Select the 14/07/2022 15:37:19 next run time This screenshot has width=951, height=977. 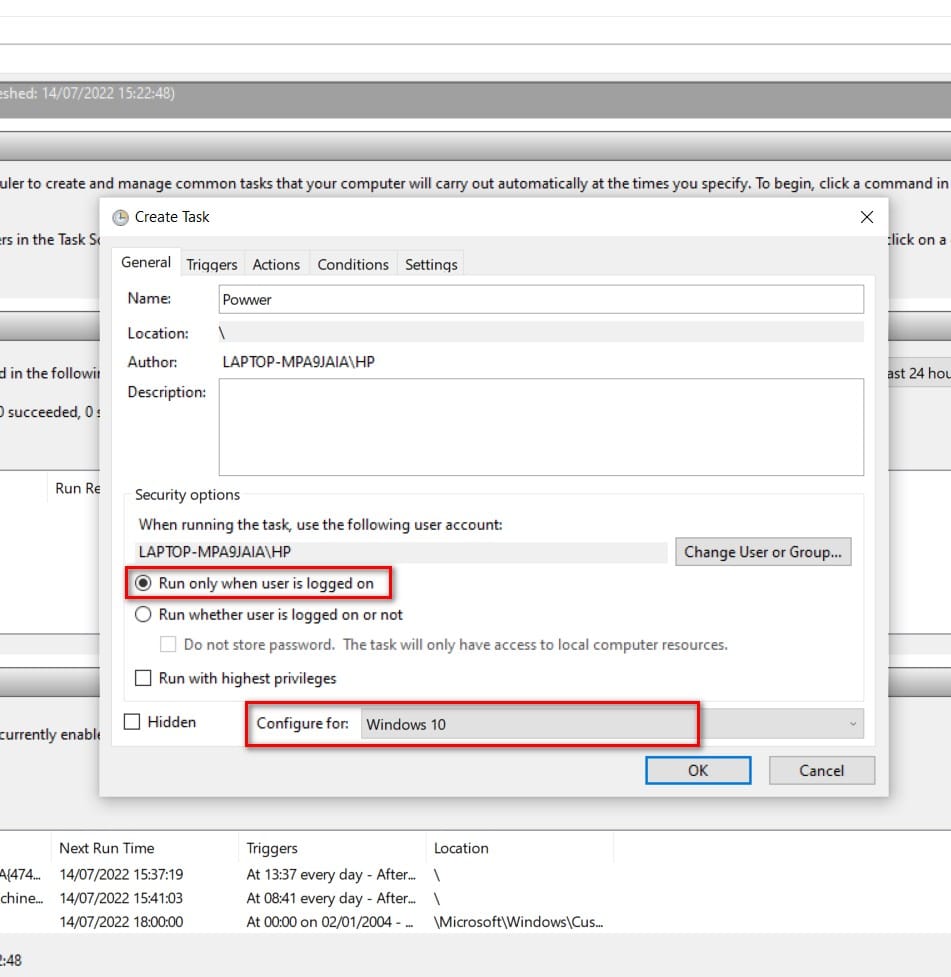[x=122, y=875]
